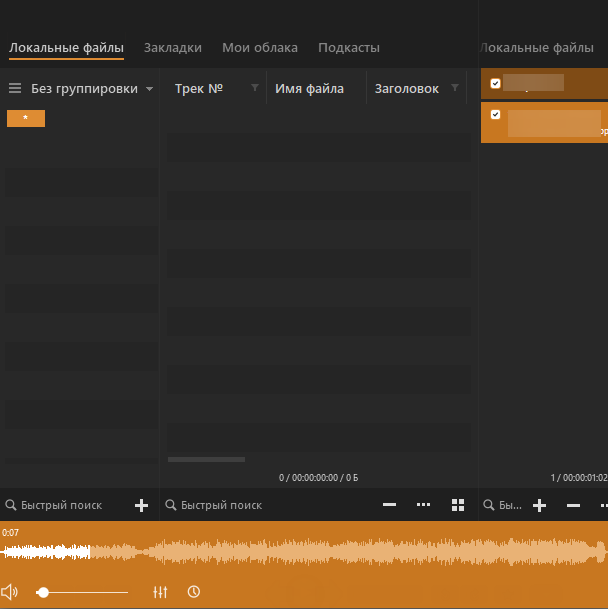The image size is (608, 609).
Task: Mute sound via speaker icon
Action: pyautogui.click(x=9, y=592)
